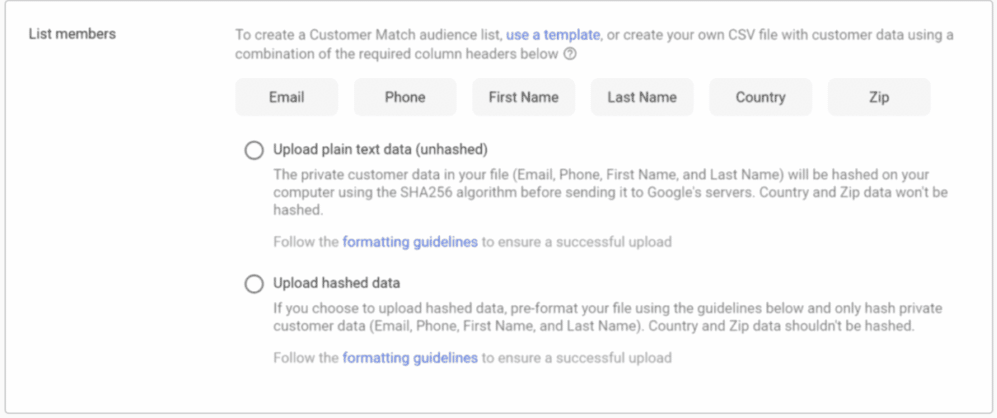Open the help question mark icon
Screen dimensions: 997x418
(570, 54)
